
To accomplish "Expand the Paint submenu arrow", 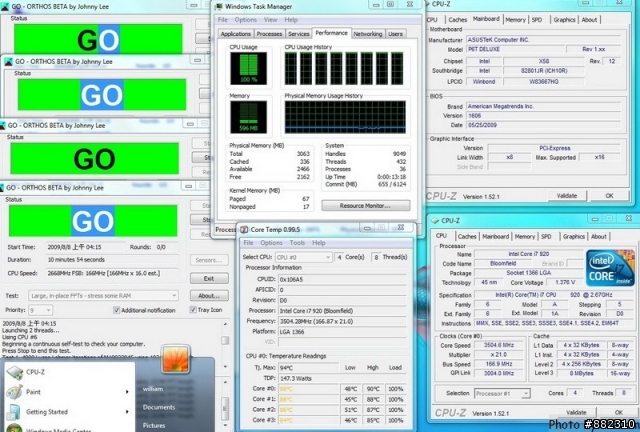I will (x=127, y=392).
